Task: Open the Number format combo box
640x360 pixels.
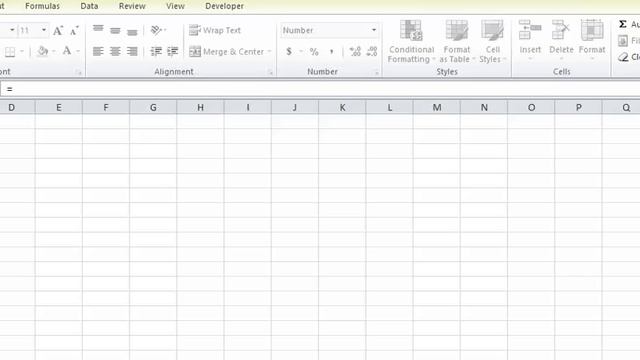Action: (329, 30)
